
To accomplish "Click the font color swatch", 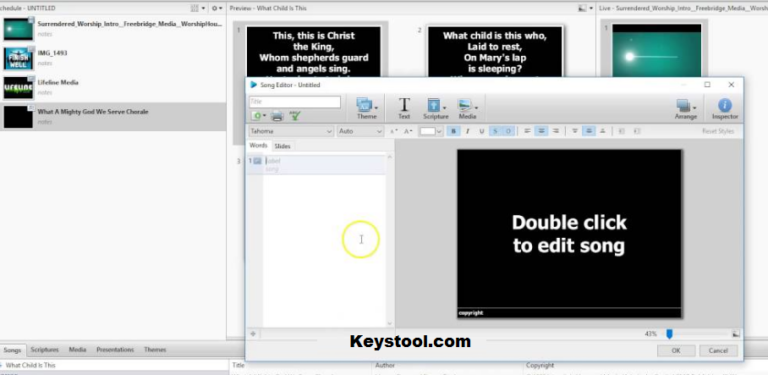I will 428,131.
